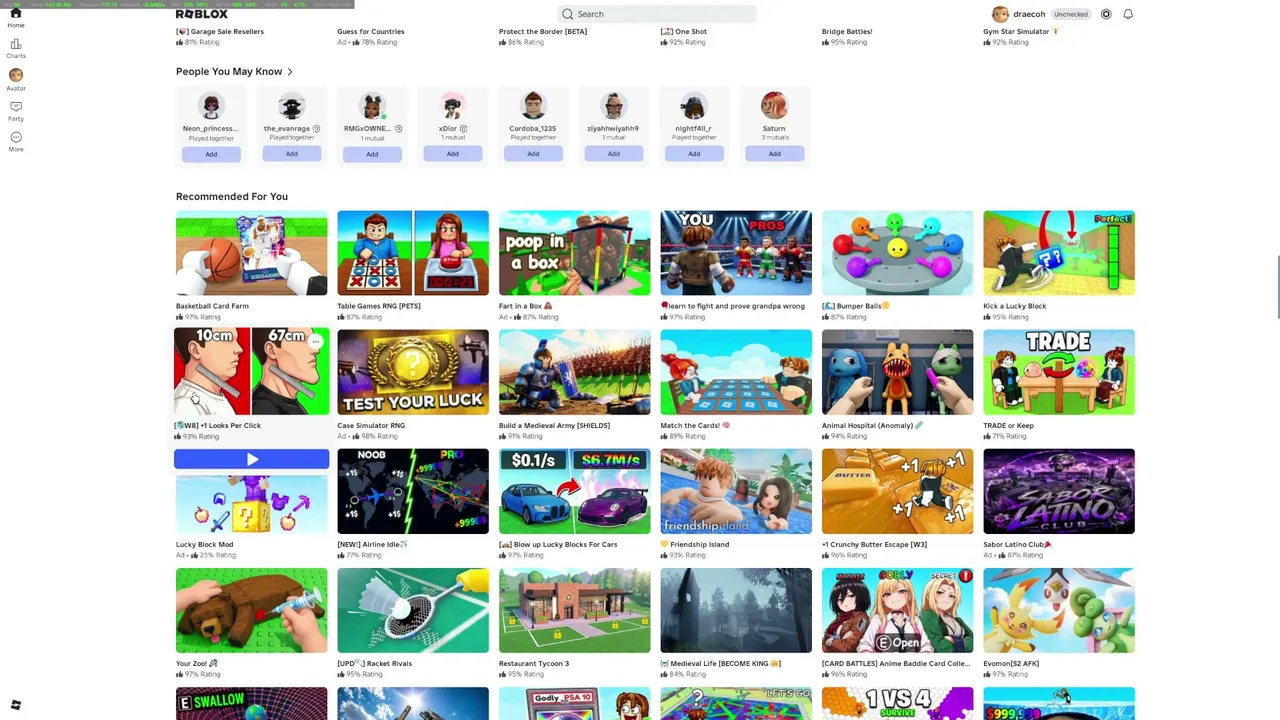The width and height of the screenshot is (1280, 720).
Task: Open learn to fight grandpa thumbnail
Action: point(736,253)
